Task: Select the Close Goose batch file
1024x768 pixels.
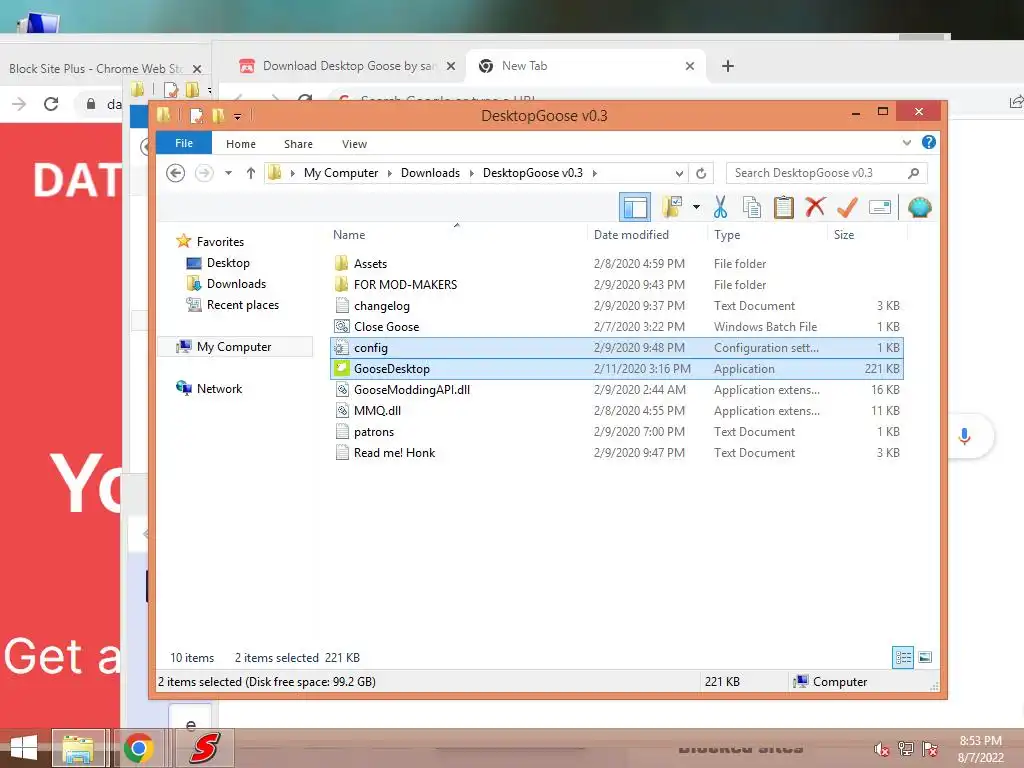Action: pos(386,327)
